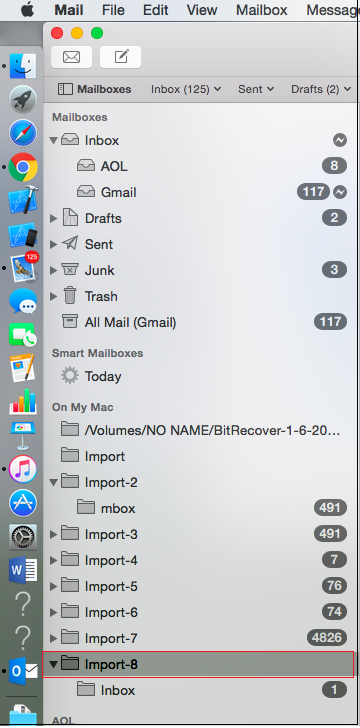Screen dimensions: 360x728
Task: Open the Mailbox menu
Action: (262, 10)
